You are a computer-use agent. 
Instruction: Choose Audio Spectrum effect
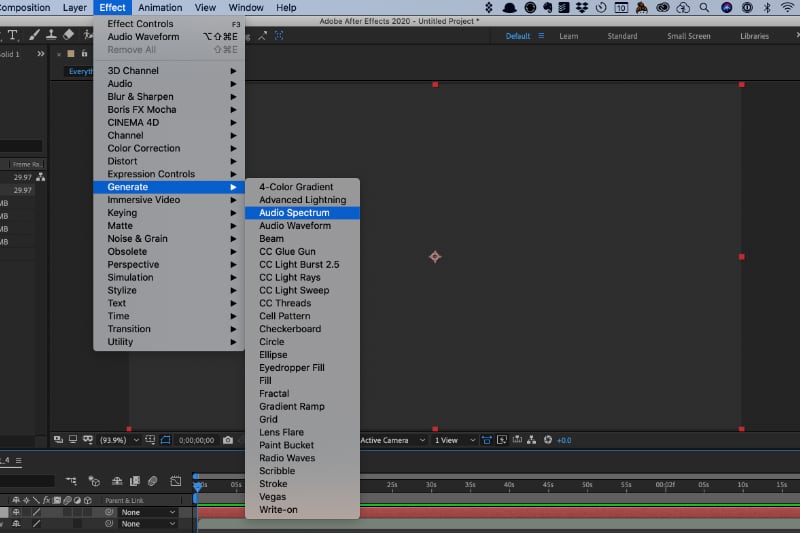(302, 213)
